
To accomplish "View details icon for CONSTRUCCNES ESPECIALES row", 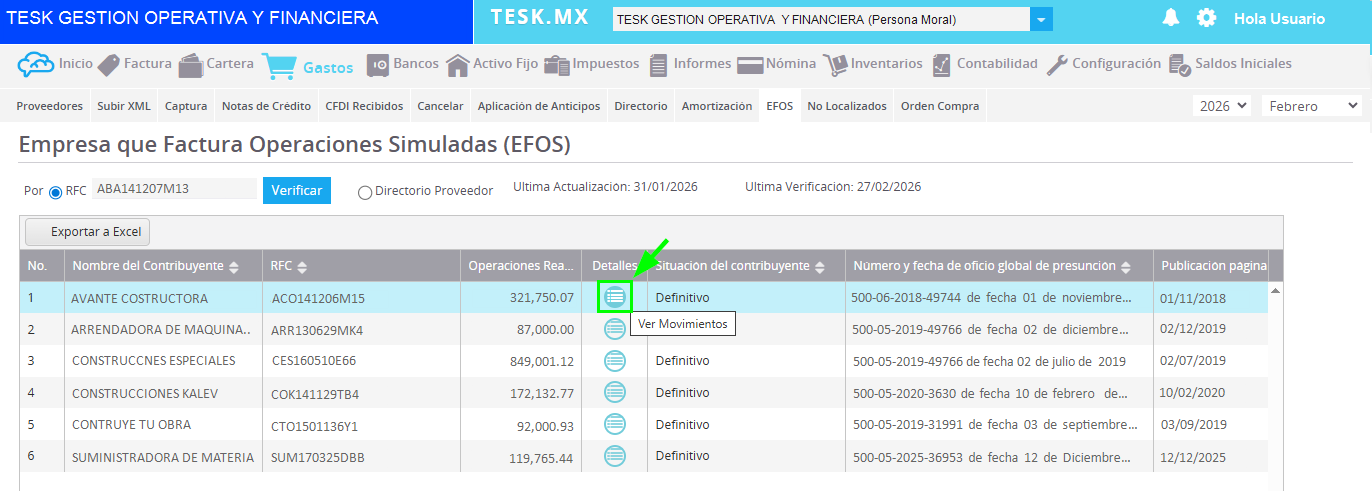I will click(615, 361).
